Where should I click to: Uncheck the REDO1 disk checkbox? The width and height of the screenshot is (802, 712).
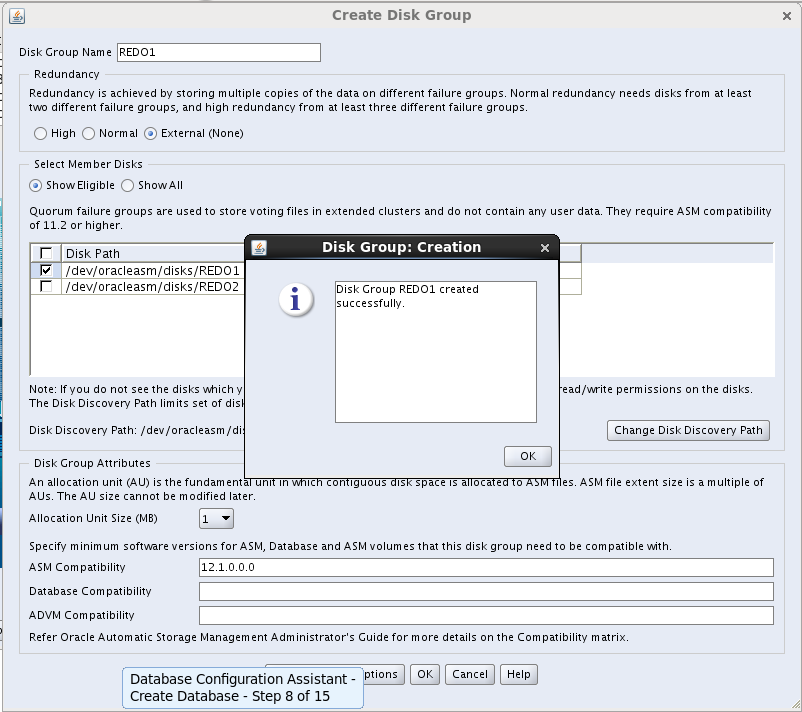pos(46,270)
